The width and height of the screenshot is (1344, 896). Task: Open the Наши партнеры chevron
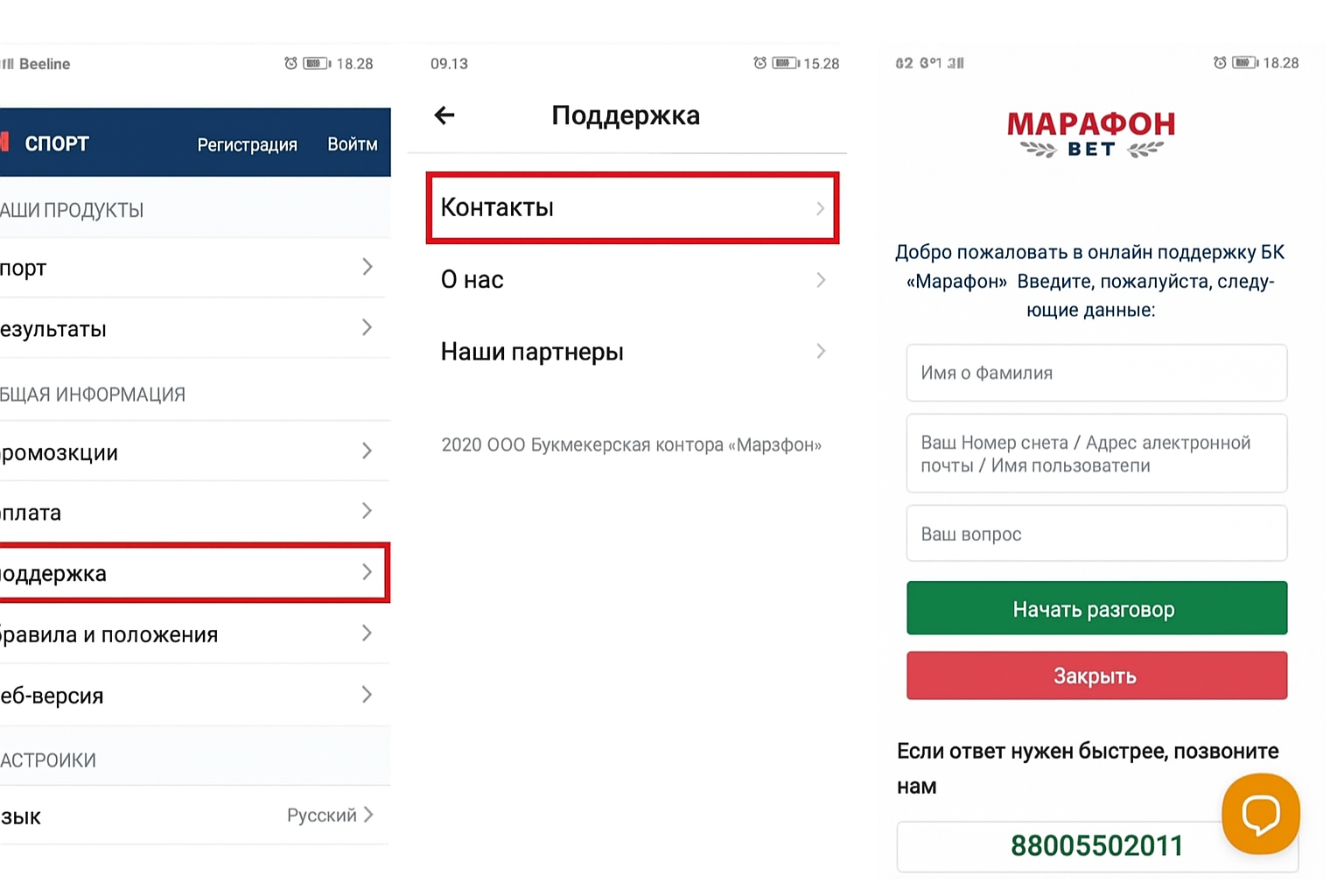[x=820, y=351]
